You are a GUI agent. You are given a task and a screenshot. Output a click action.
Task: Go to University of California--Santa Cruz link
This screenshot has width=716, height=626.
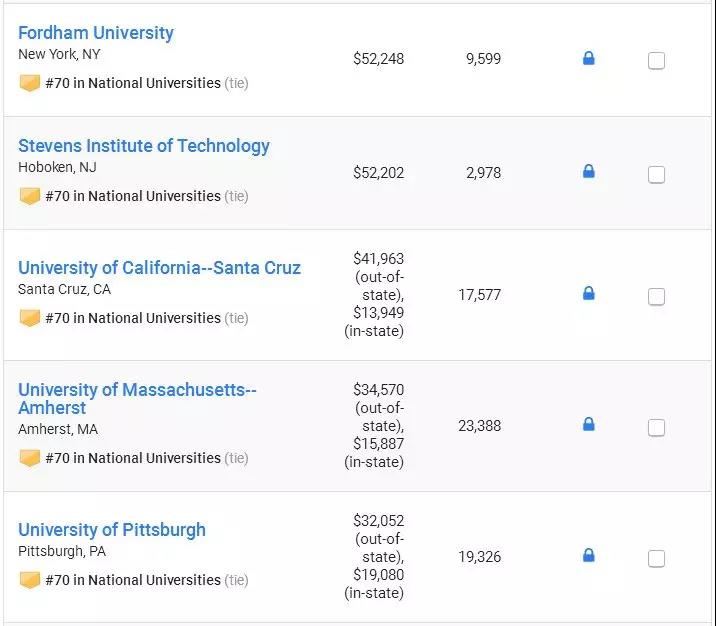(x=159, y=268)
